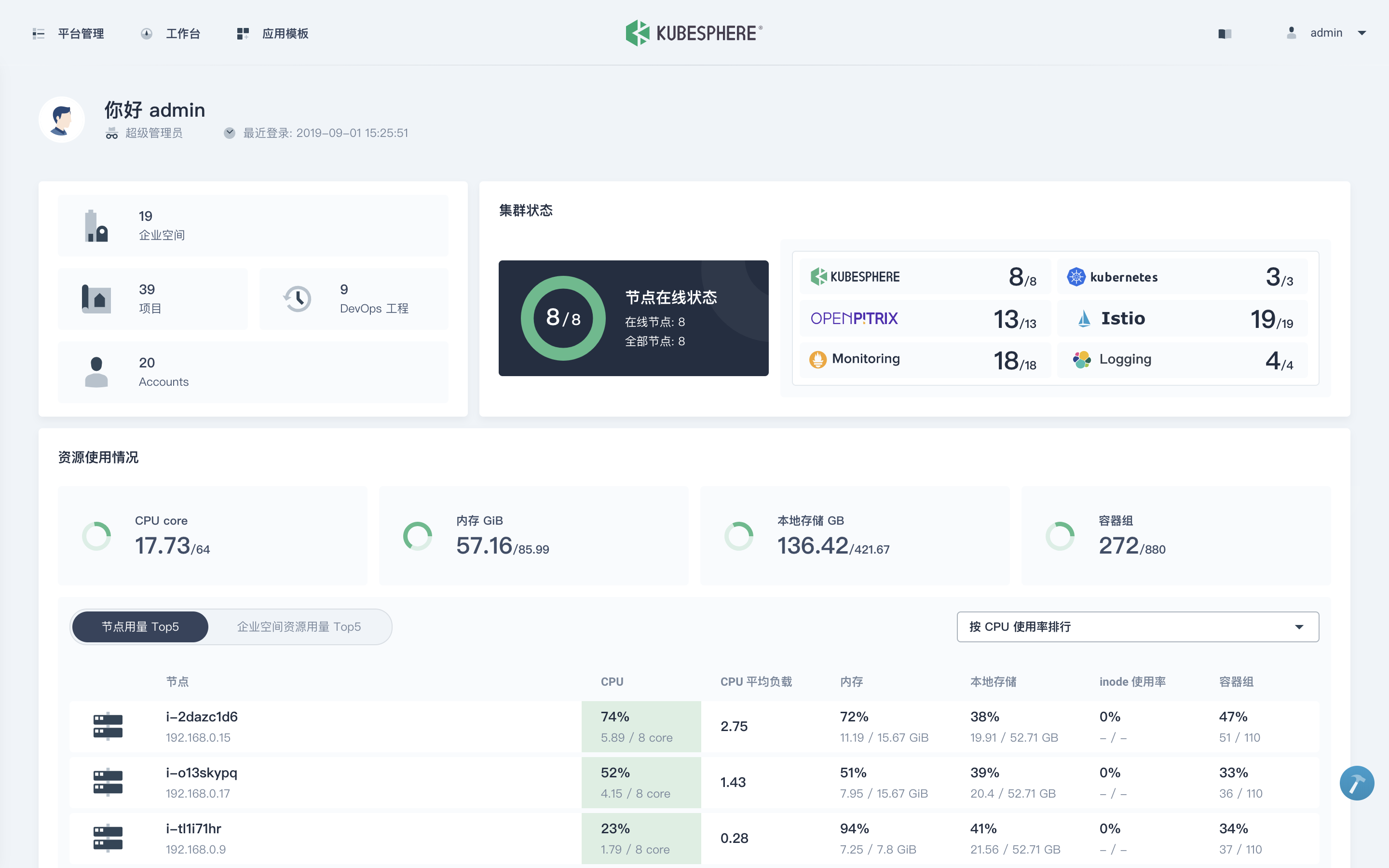1389x868 pixels.
Task: Click the Logging component icon
Action: click(1080, 359)
